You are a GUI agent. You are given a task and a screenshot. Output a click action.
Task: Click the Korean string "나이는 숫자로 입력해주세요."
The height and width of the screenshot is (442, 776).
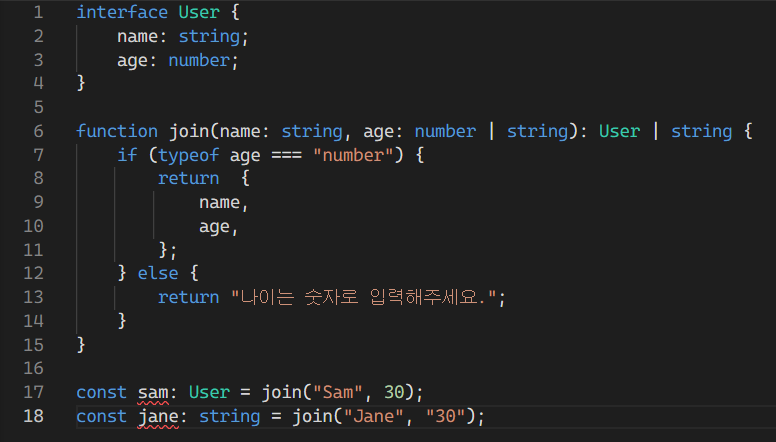[x=364, y=297]
